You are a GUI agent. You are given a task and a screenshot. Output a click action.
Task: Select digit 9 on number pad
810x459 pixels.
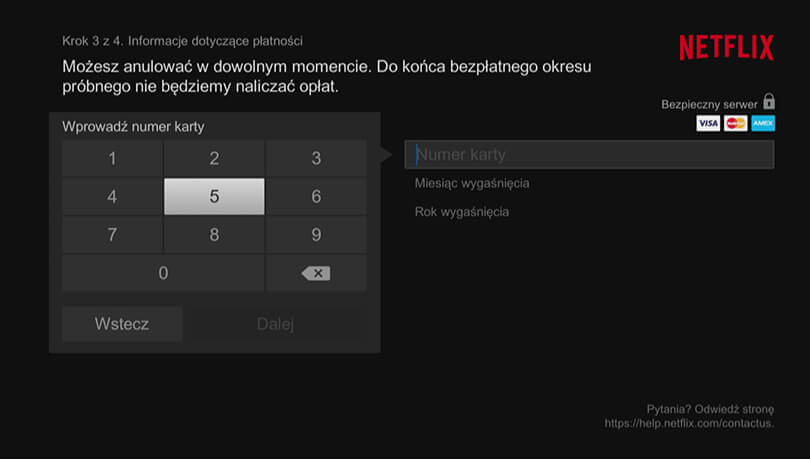315,235
